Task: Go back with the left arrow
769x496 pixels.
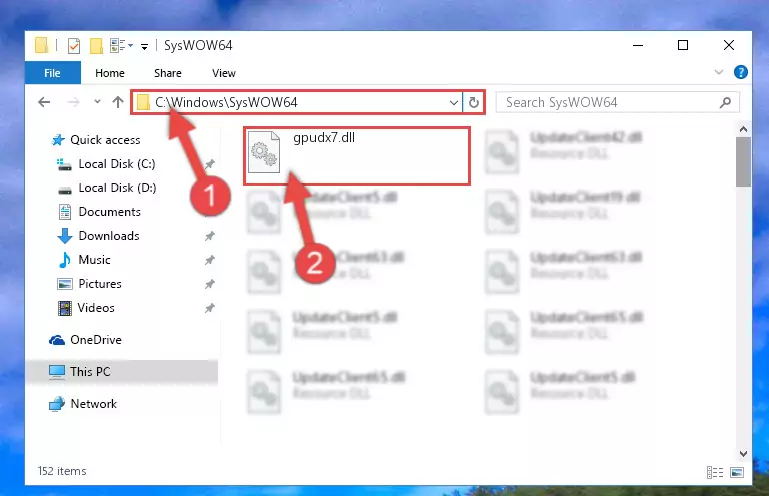Action: pyautogui.click(x=44, y=102)
